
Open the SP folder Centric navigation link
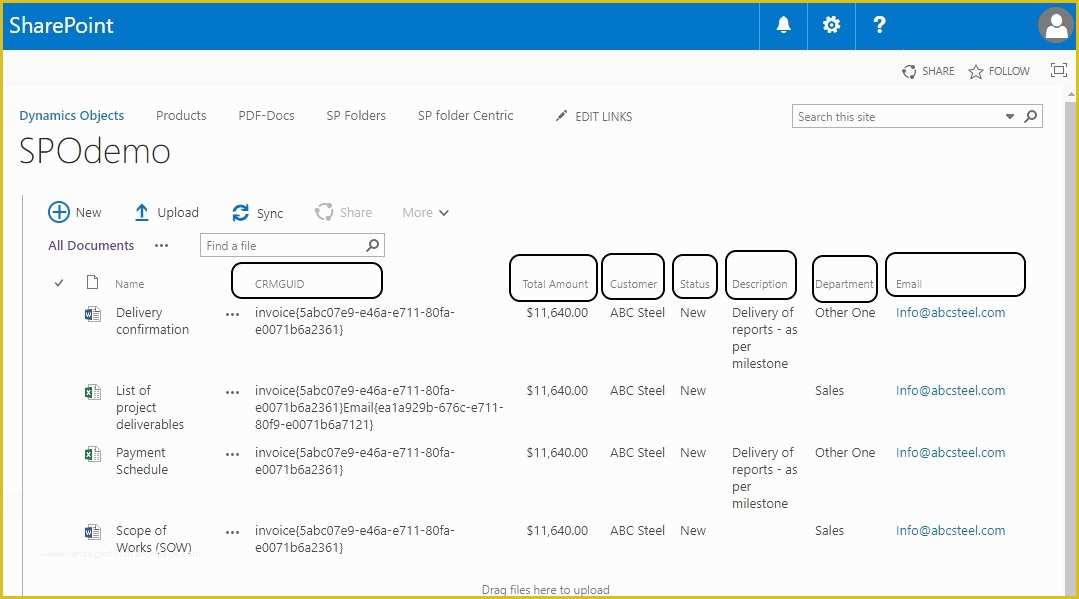point(465,116)
